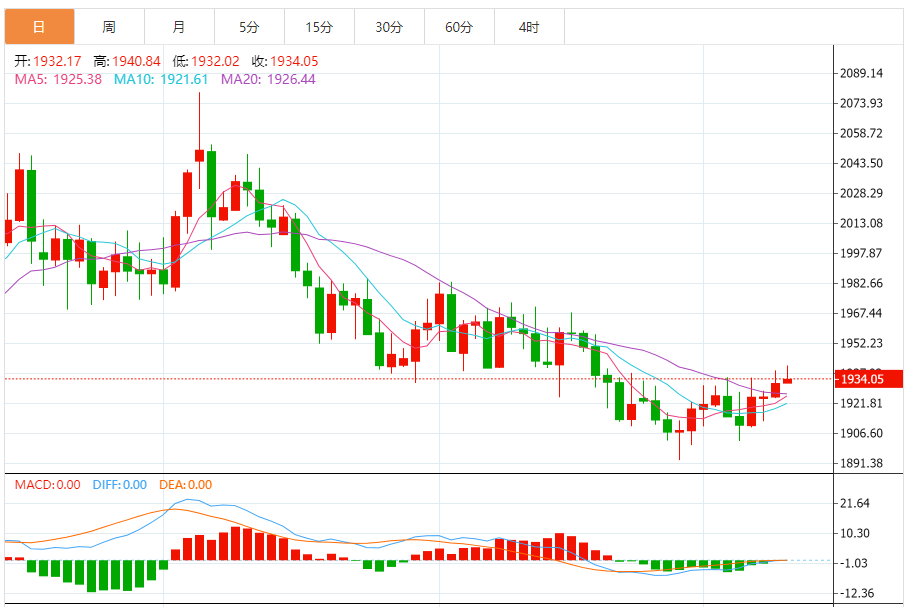Click the 2028.29 price axis label

point(861,193)
